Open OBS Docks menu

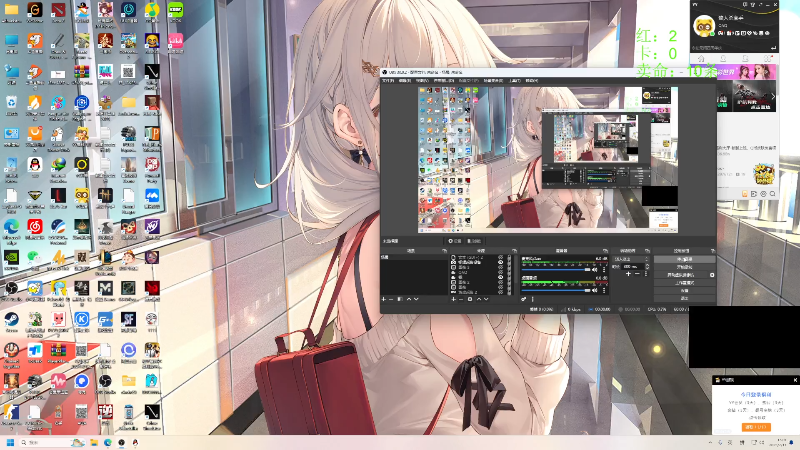click(444, 81)
